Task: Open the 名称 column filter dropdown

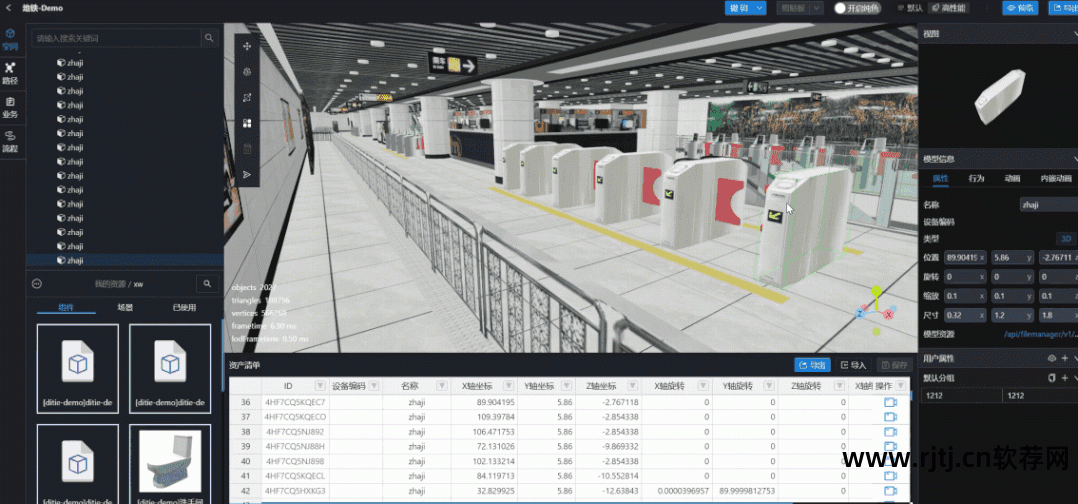Action: click(433, 386)
